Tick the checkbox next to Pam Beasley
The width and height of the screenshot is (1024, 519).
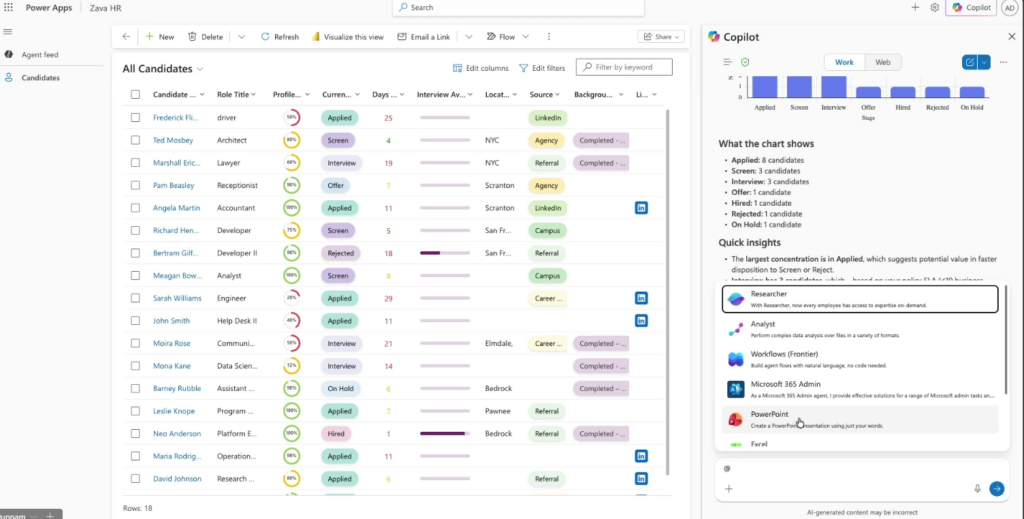[x=135, y=185]
